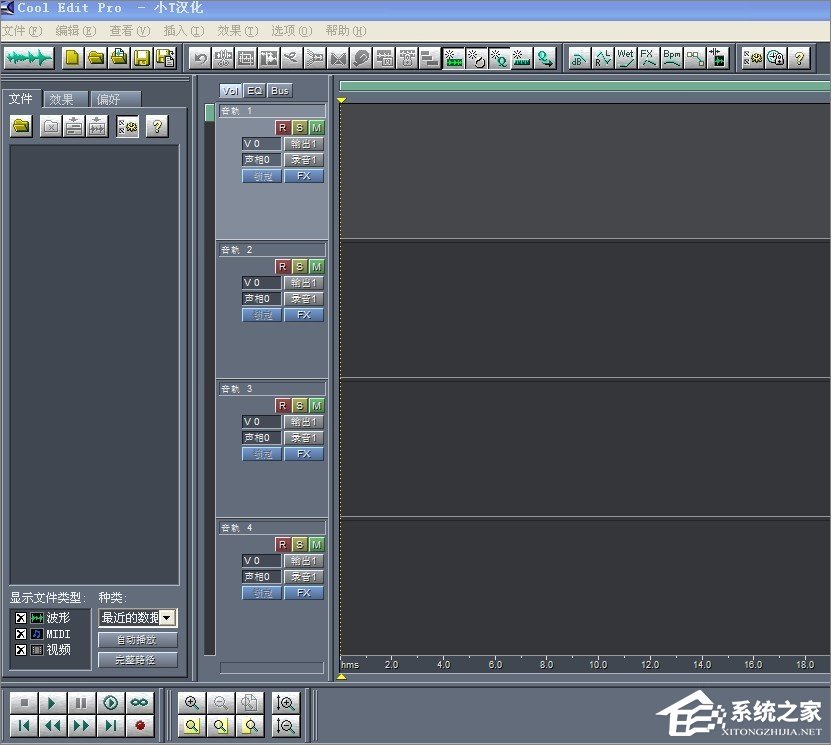This screenshot has height=745, width=831.
Task: Uncheck the 波形 file type checkbox
Action: tap(21, 618)
